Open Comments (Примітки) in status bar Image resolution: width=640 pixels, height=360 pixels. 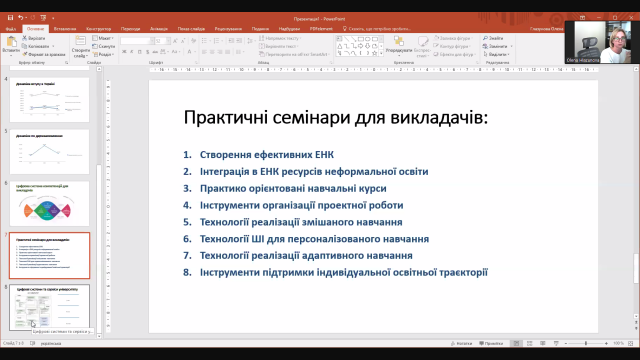coord(491,343)
